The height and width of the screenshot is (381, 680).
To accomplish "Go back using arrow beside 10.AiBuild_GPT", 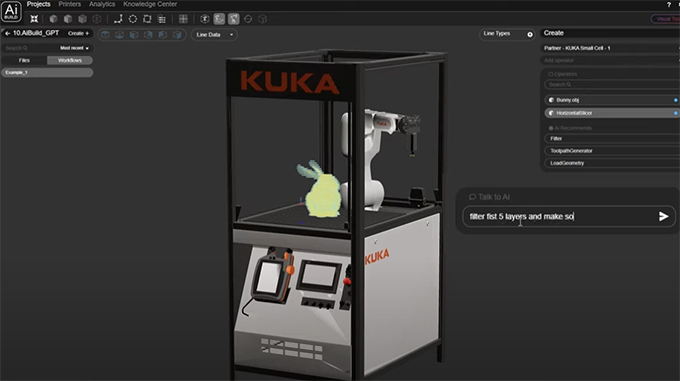I will 7,33.
